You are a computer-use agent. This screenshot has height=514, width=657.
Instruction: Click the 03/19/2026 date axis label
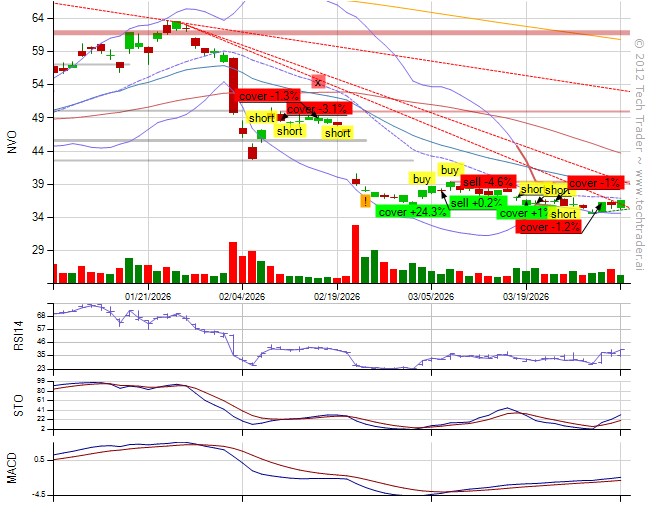pos(525,296)
